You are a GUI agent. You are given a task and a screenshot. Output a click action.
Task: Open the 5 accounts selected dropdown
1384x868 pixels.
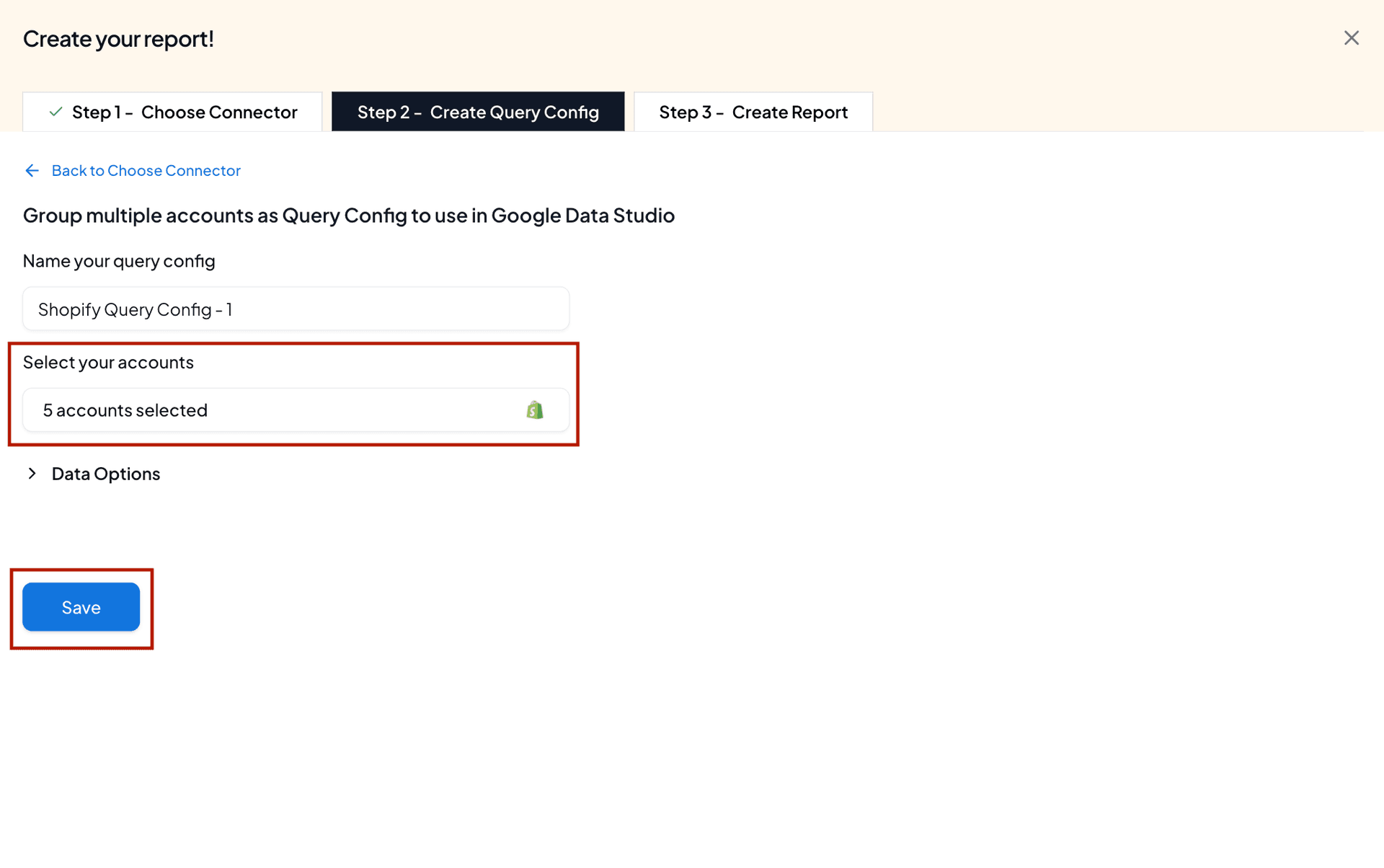pyautogui.click(x=296, y=410)
